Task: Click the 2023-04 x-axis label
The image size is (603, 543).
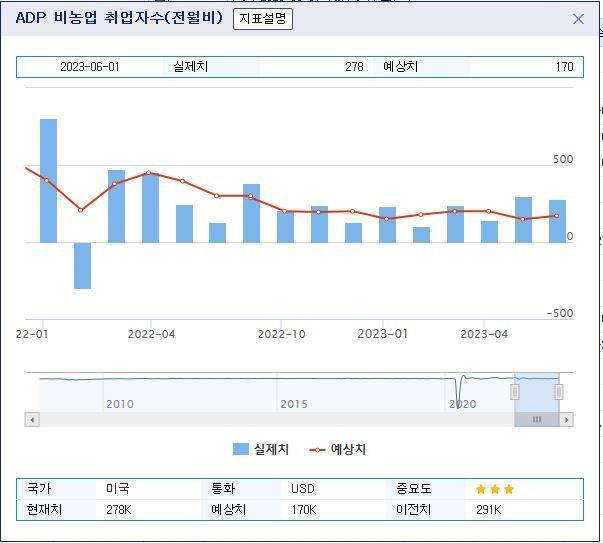Action: [x=484, y=334]
